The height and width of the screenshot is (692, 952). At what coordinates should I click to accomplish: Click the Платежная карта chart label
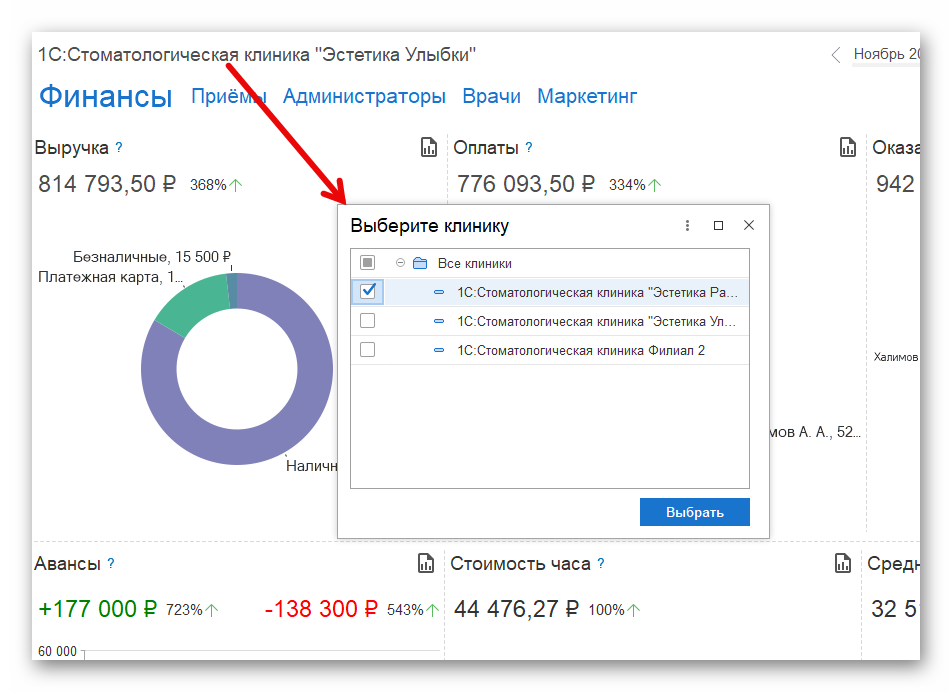tap(110, 277)
